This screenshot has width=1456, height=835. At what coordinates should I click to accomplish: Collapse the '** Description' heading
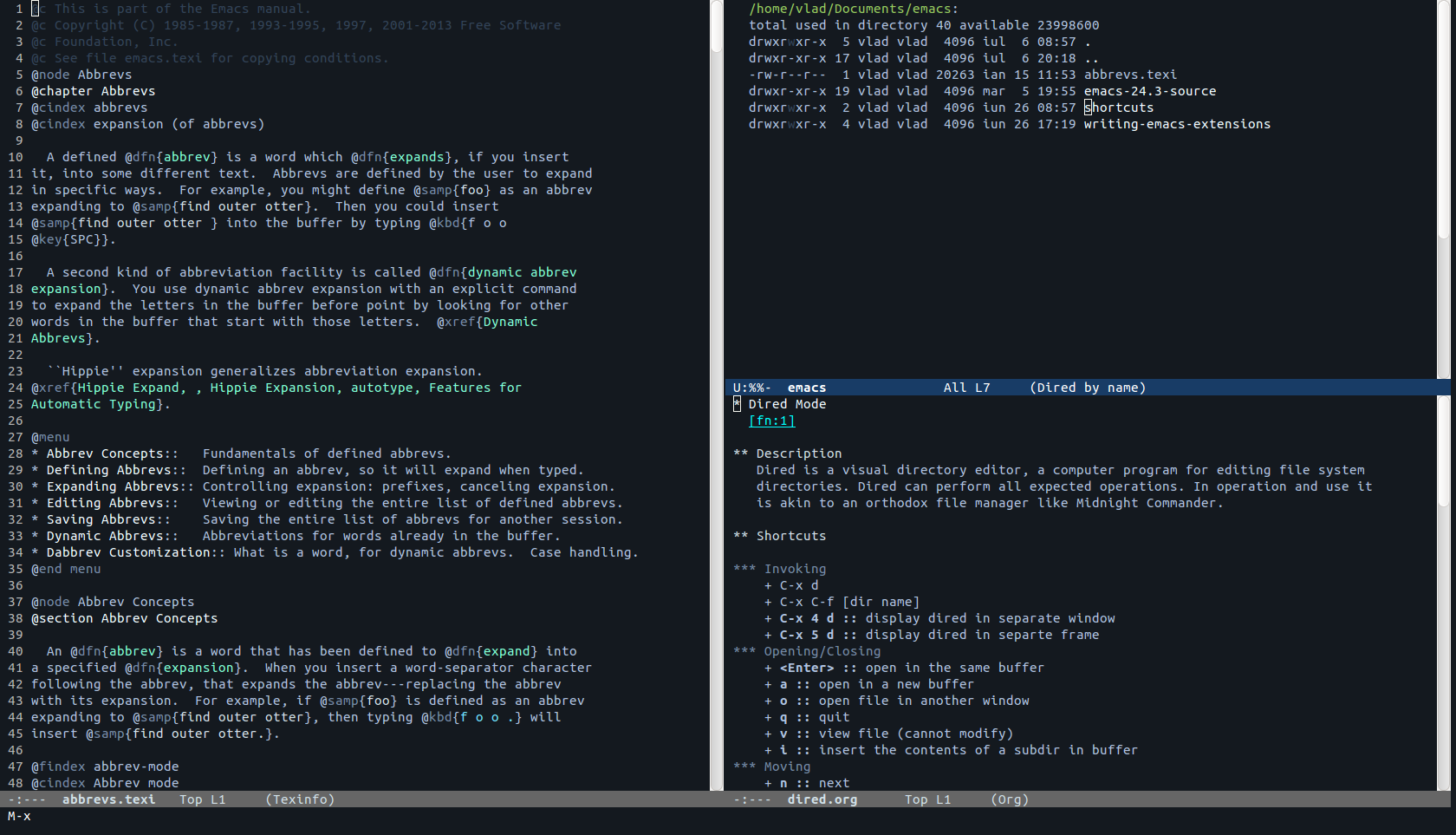tap(788, 453)
